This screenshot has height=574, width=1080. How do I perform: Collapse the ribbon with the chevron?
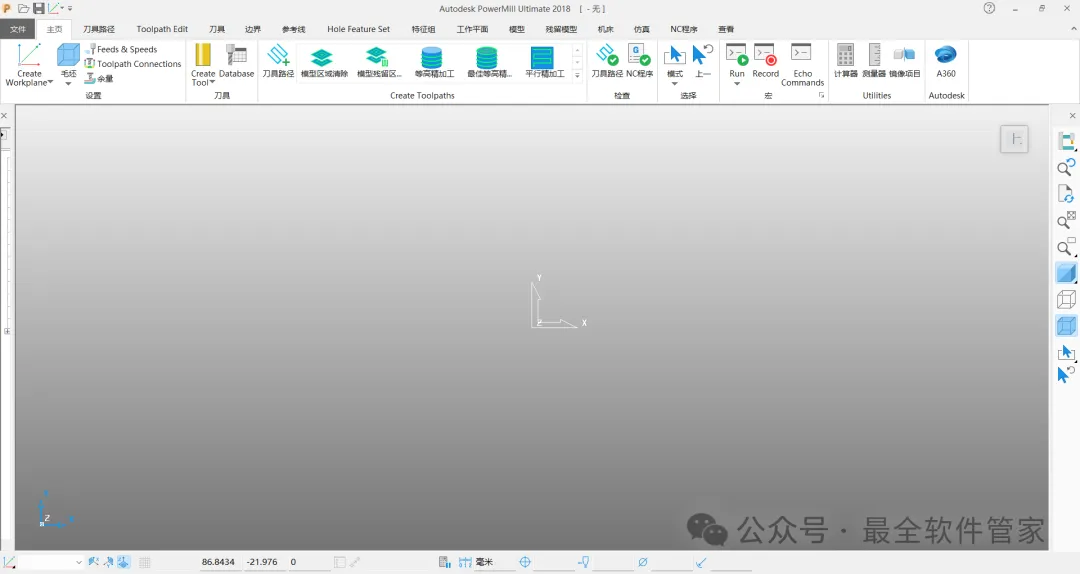click(x=1073, y=29)
